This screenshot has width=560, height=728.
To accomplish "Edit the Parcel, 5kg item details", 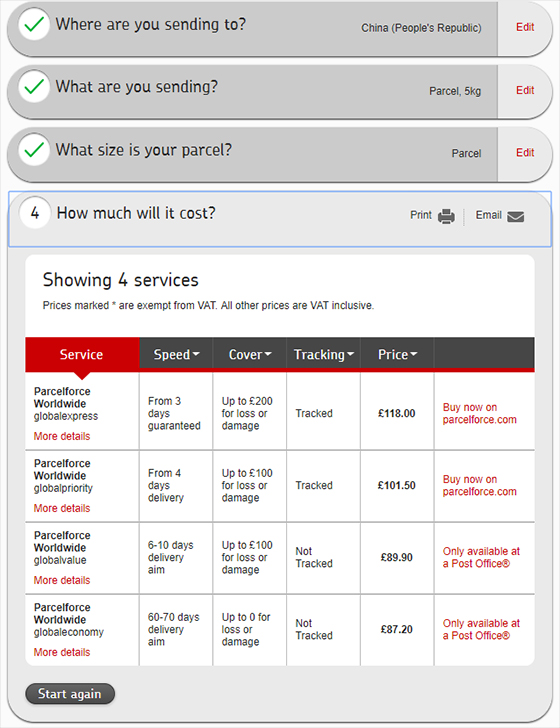I will (x=525, y=90).
